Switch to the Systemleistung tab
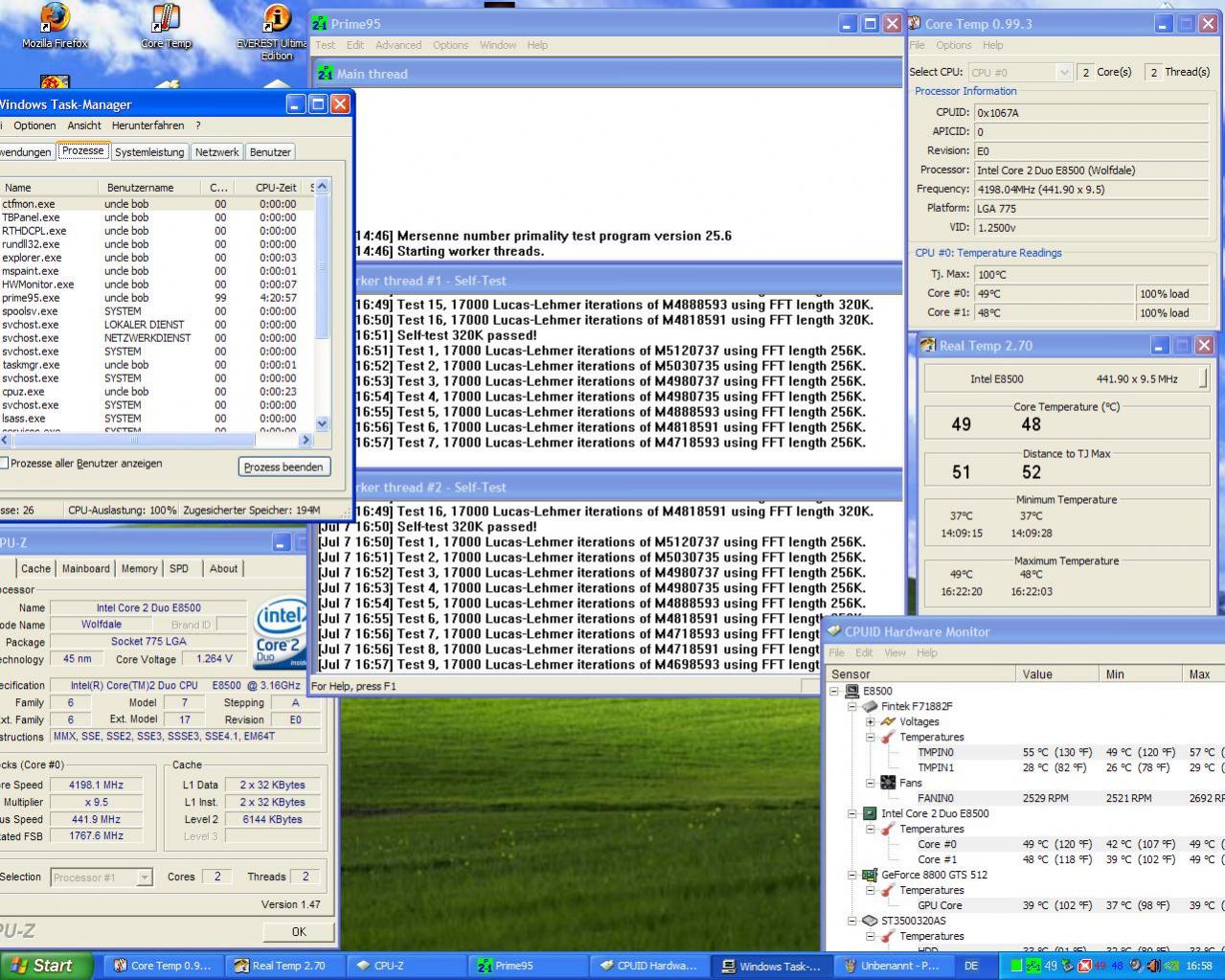 (x=149, y=152)
